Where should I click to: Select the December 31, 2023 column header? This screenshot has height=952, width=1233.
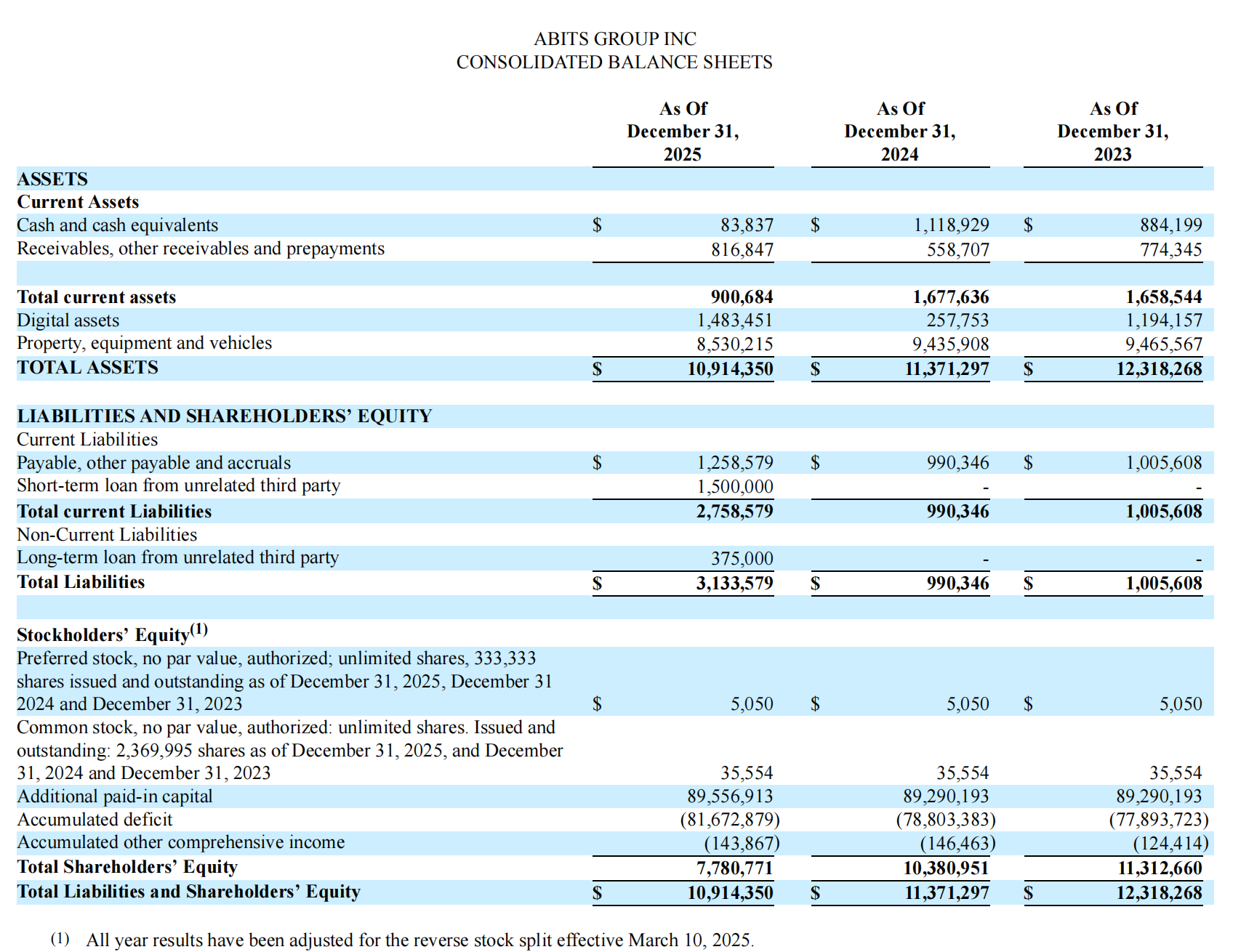click(1113, 132)
